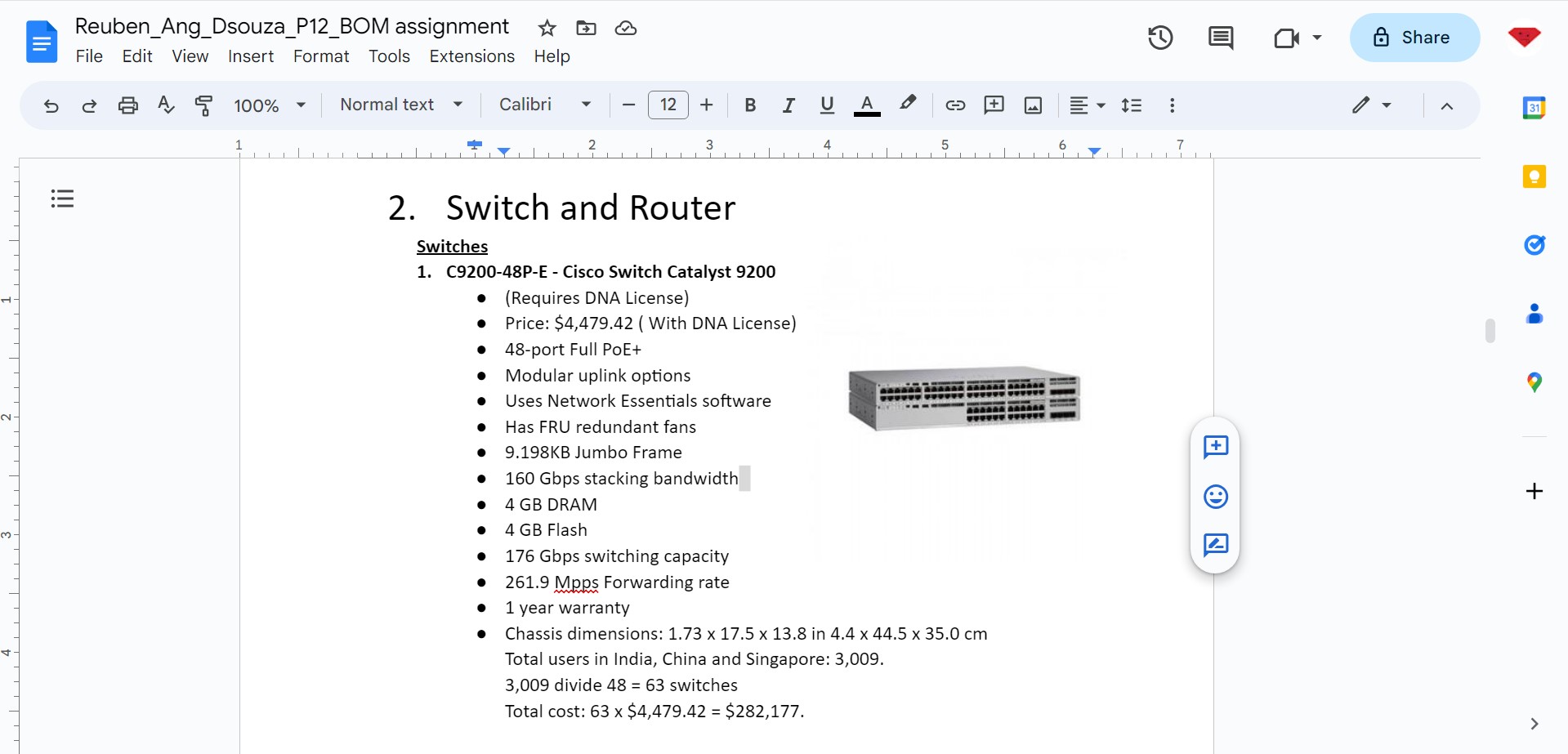Viewport: 1568px width, 754px height.
Task: Open the Insert menu
Action: point(251,56)
